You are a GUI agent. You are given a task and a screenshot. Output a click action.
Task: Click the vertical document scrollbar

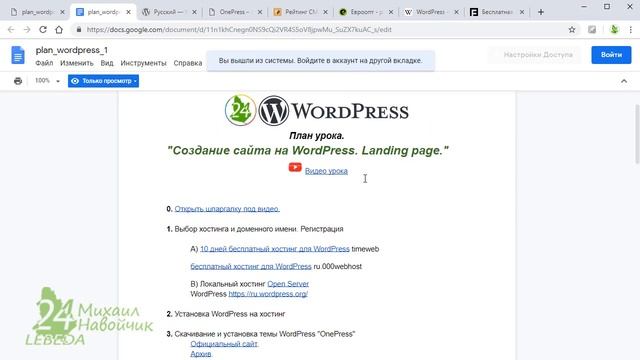[x=637, y=135]
